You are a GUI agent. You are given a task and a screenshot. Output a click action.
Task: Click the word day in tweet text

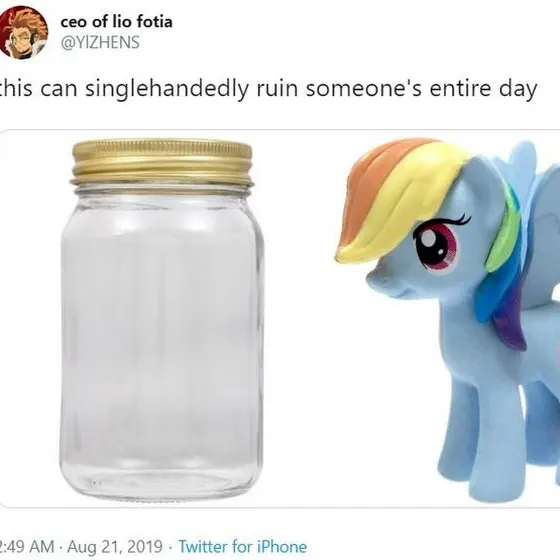click(518, 89)
